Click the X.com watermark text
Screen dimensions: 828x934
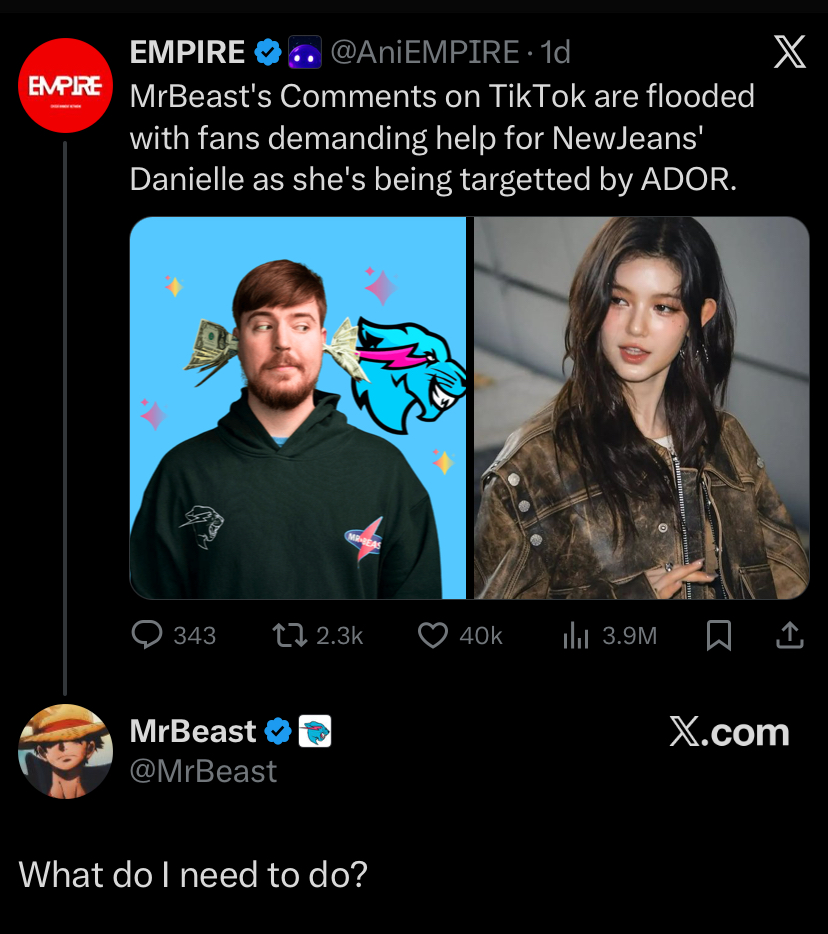click(729, 733)
